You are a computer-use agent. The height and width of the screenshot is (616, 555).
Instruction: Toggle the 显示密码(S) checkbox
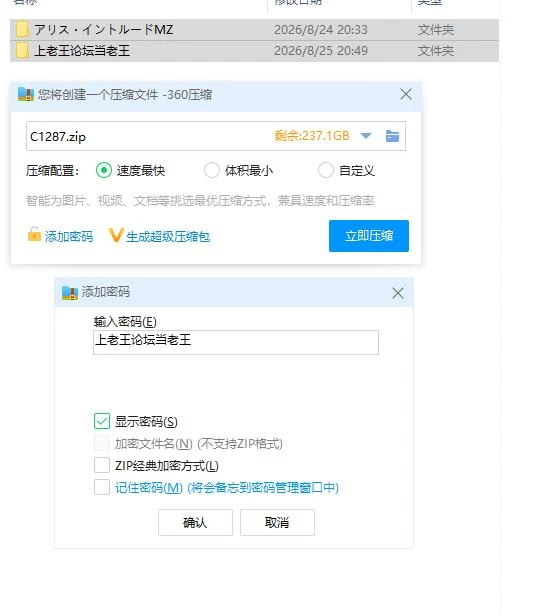click(x=102, y=421)
